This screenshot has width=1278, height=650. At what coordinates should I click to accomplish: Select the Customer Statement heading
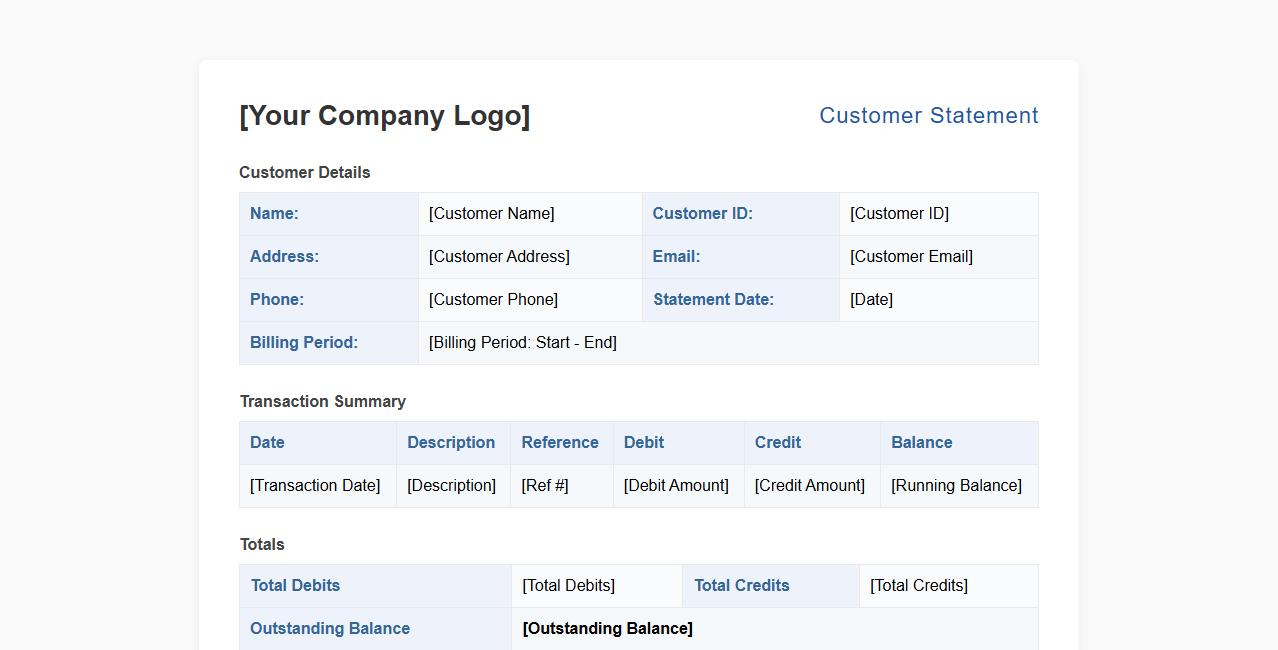[928, 115]
